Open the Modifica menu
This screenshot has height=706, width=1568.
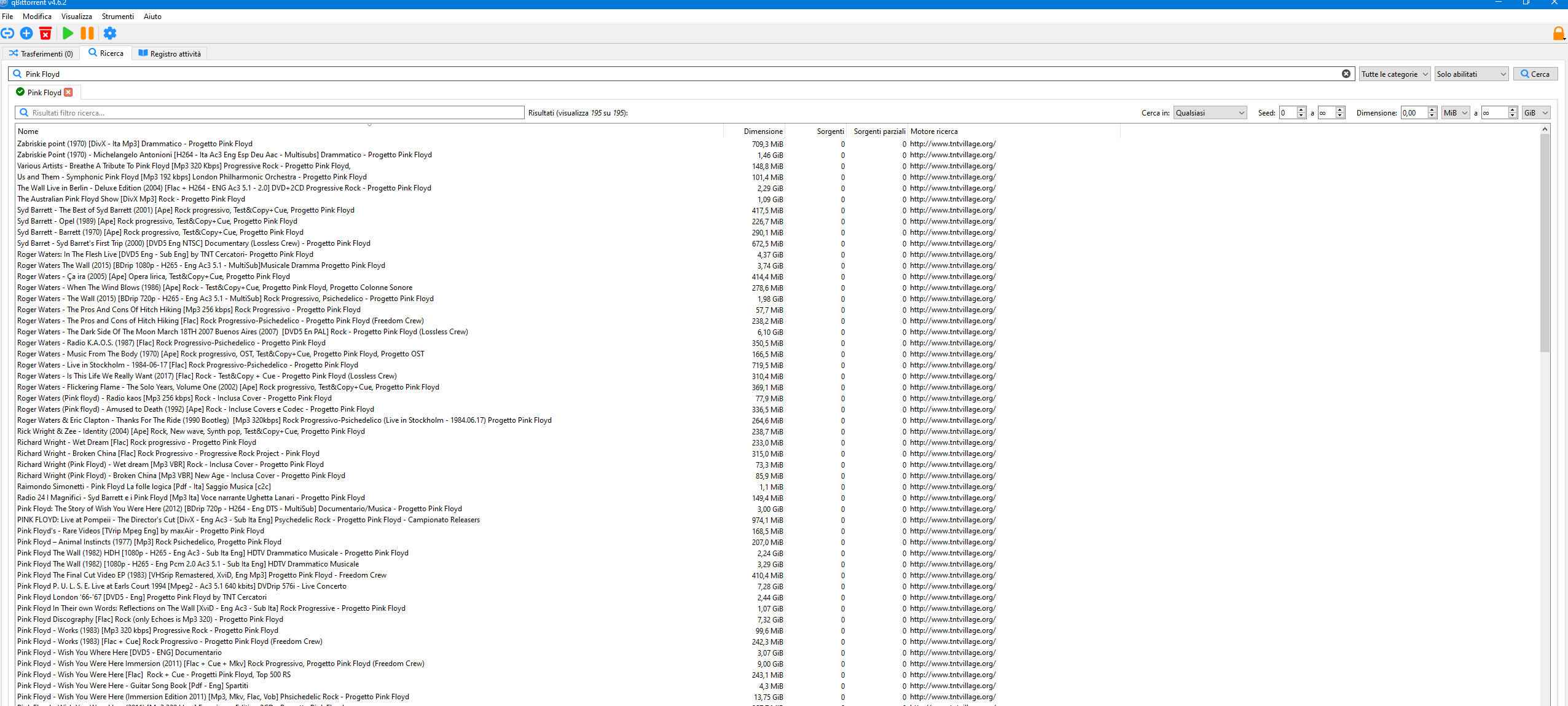[x=37, y=17]
